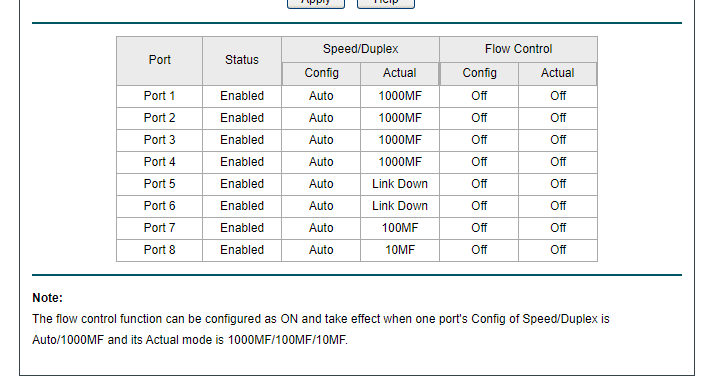Click the Flow Control group header
The width and height of the screenshot is (717, 390).
[x=519, y=49]
